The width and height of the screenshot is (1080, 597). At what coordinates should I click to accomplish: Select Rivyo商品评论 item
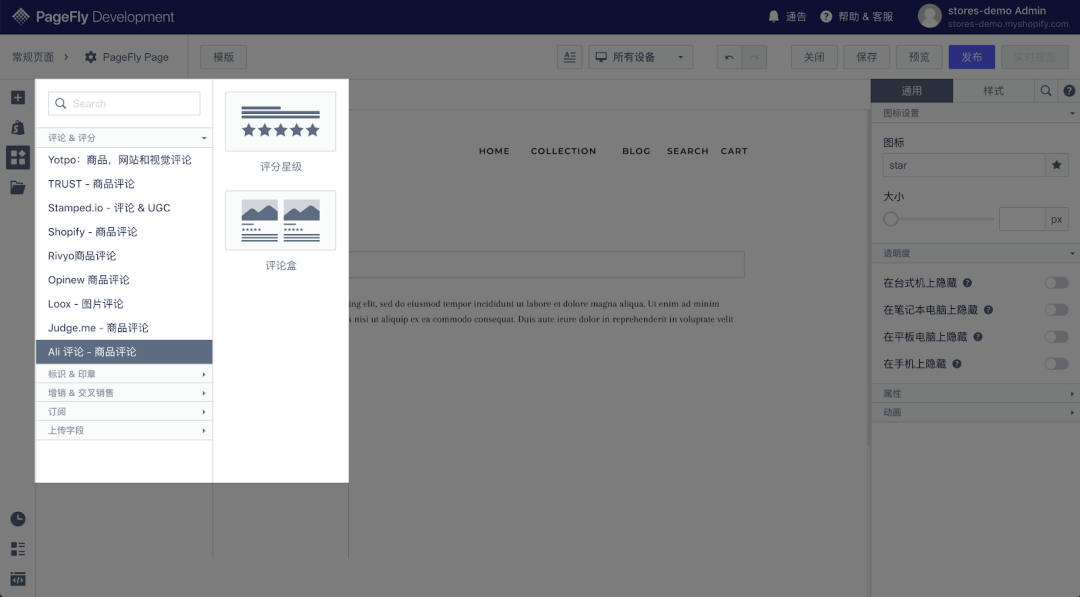(x=124, y=256)
